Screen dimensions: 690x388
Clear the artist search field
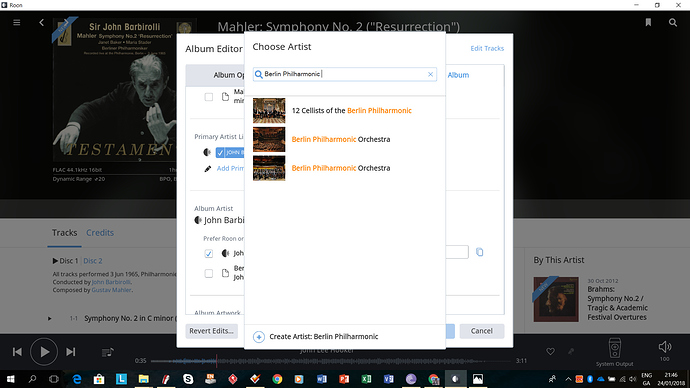(x=430, y=74)
